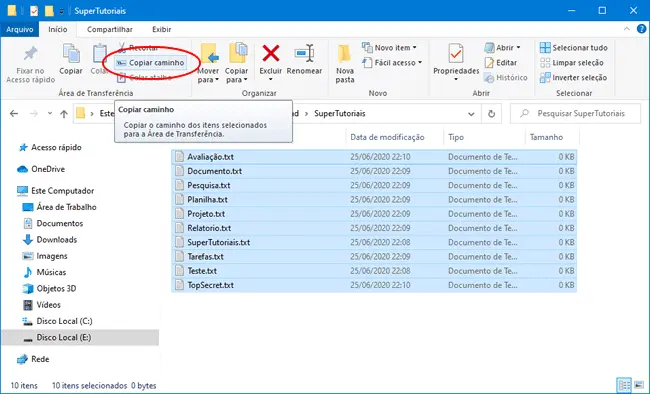Viewport: 650px width, 394px height.
Task: Click the Pesquisar SuperTutoriais search box
Action: pos(575,114)
